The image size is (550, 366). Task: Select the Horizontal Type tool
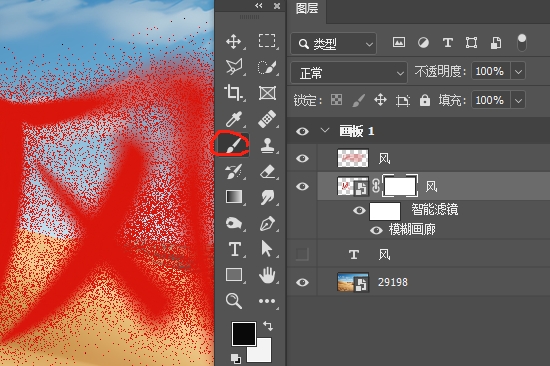[234, 249]
